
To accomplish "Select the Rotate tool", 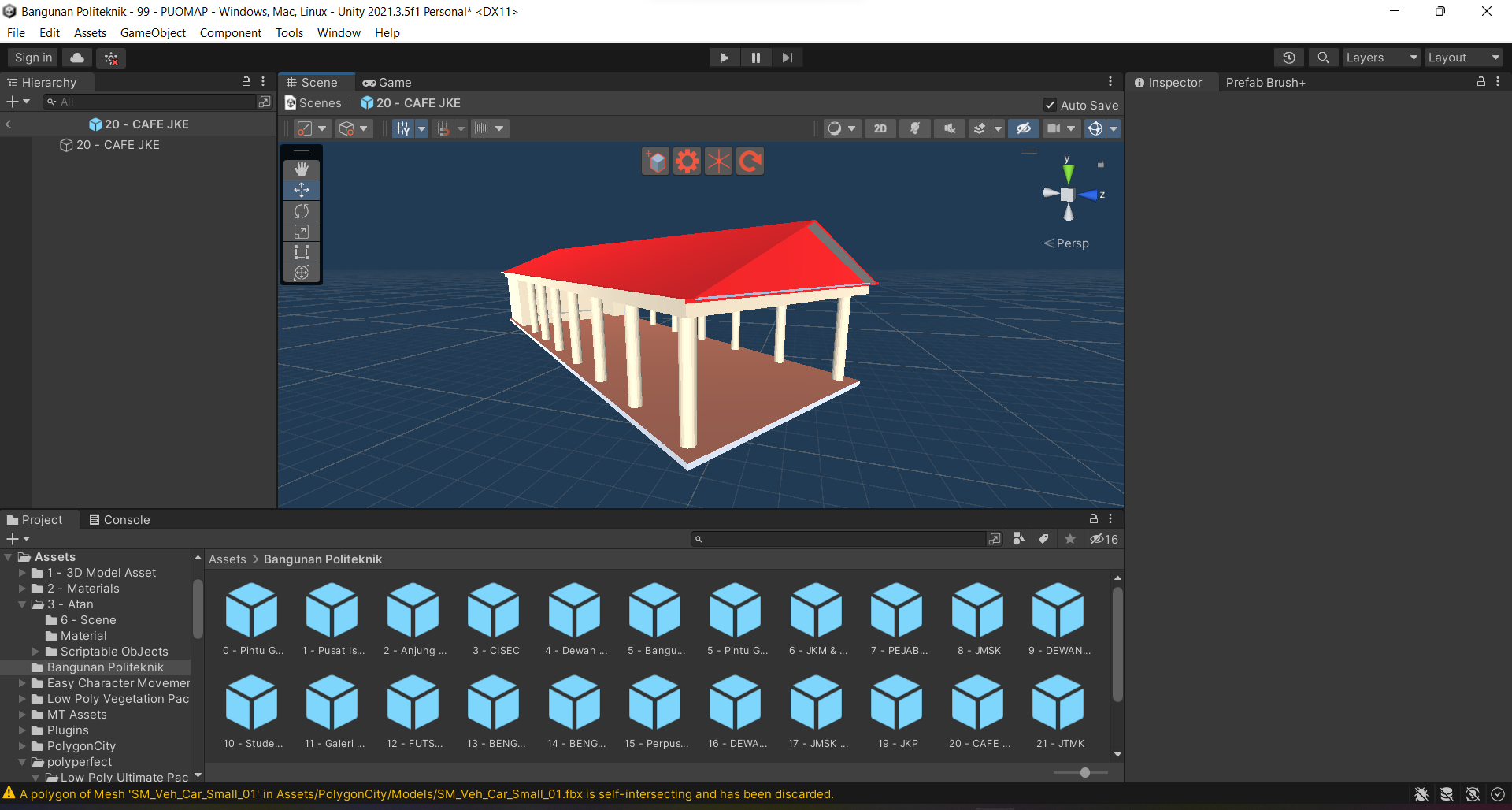I will 302,211.
